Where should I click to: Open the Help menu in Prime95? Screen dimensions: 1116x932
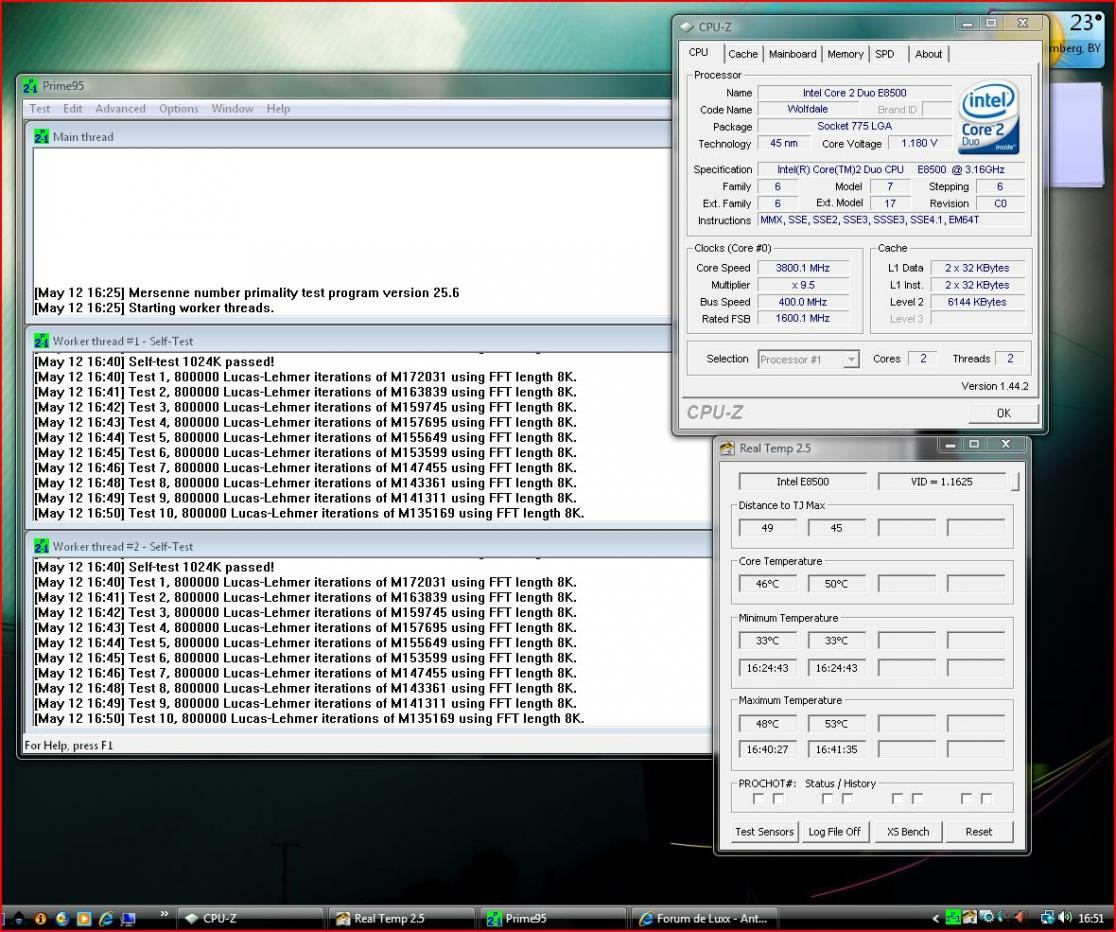coord(278,109)
